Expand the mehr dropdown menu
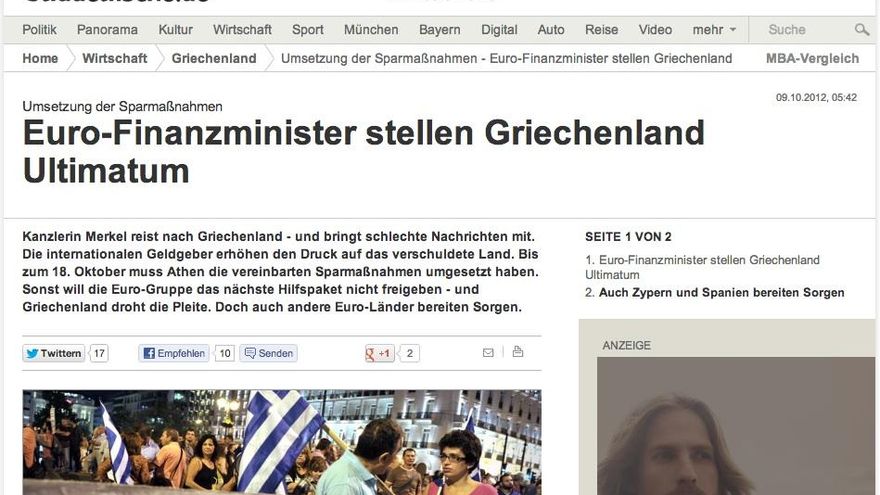The image size is (880, 495). click(714, 30)
